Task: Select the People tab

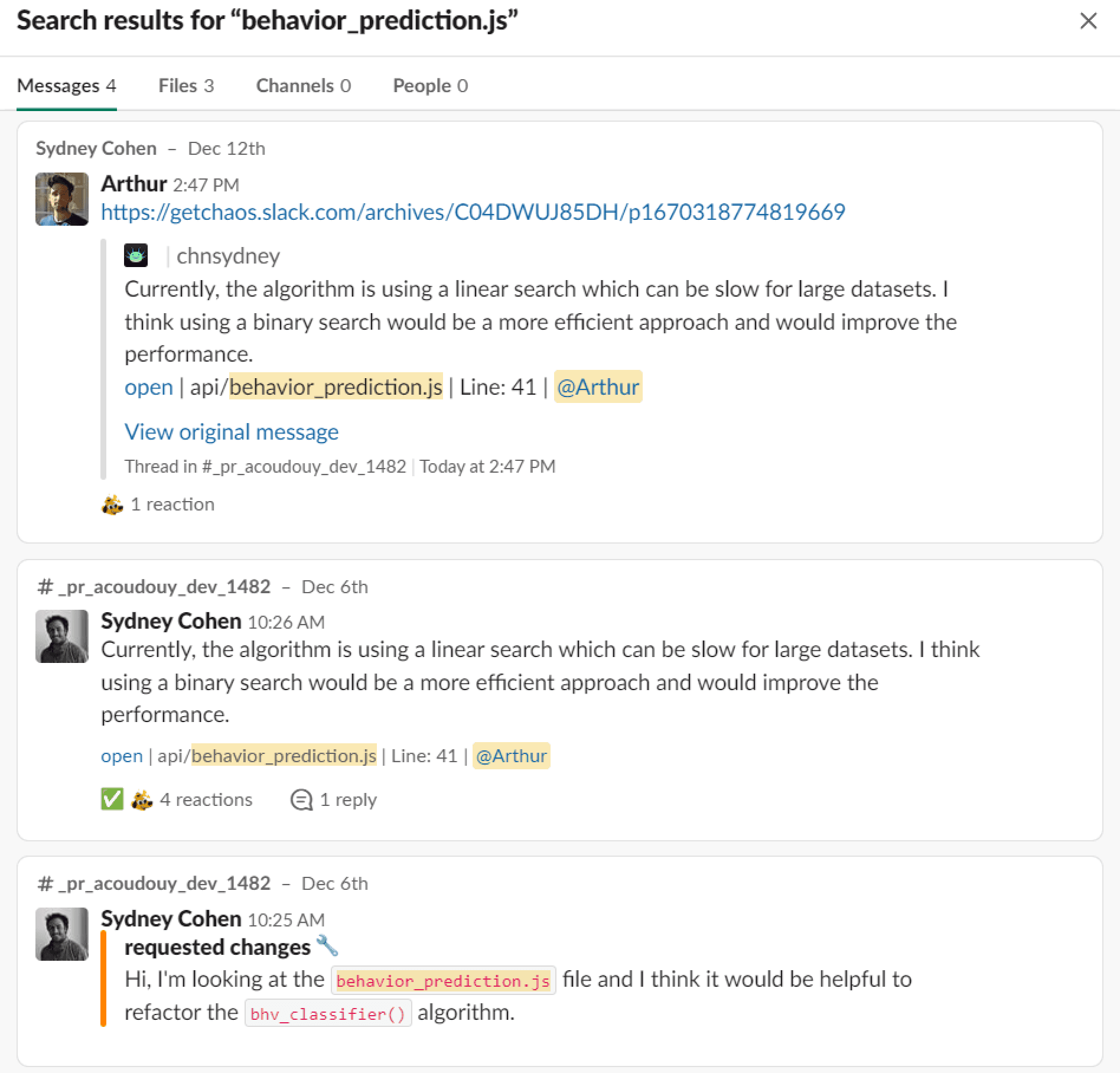Action: [430, 86]
